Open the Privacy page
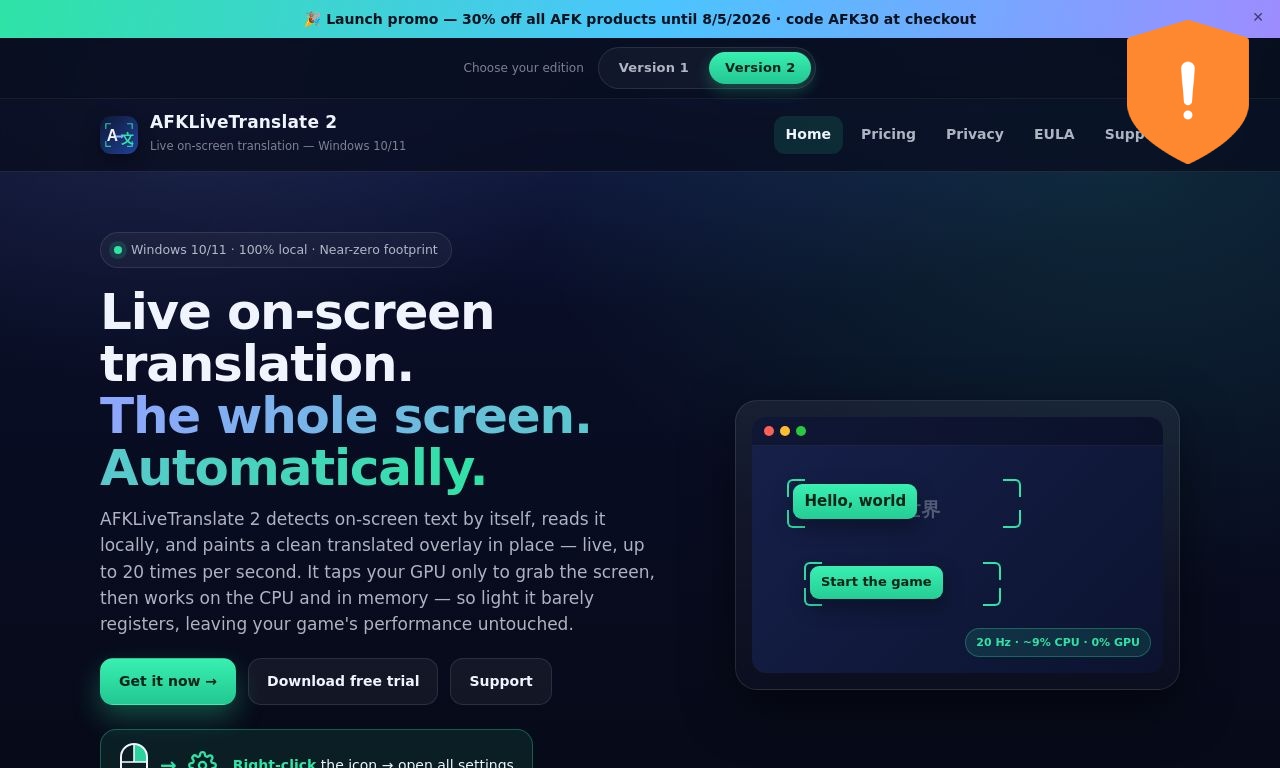The image size is (1280, 768). [x=975, y=135]
